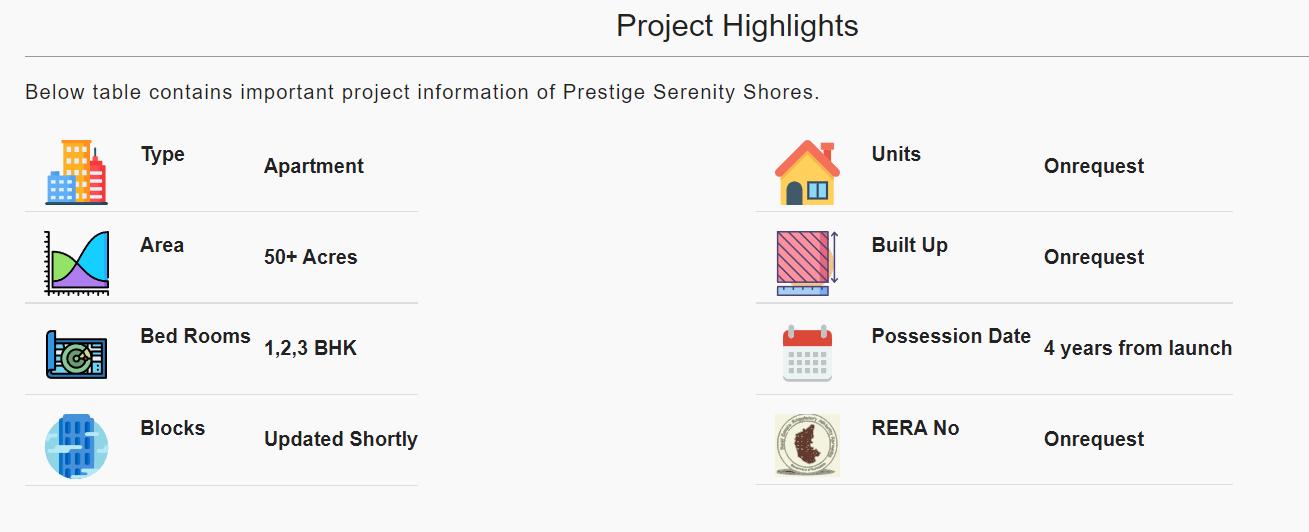Select the Apartment value text
The image size is (1309, 532).
[314, 166]
